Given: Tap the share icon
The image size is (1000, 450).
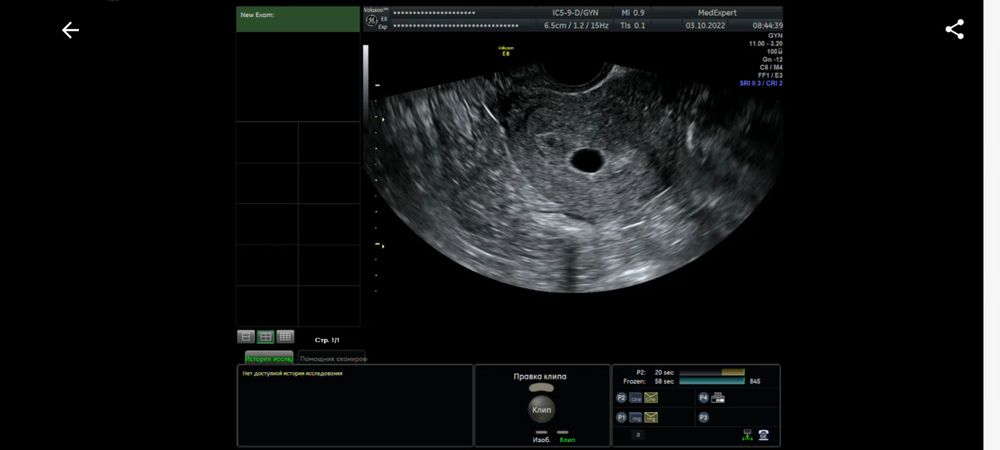Looking at the screenshot, I should [x=954, y=29].
